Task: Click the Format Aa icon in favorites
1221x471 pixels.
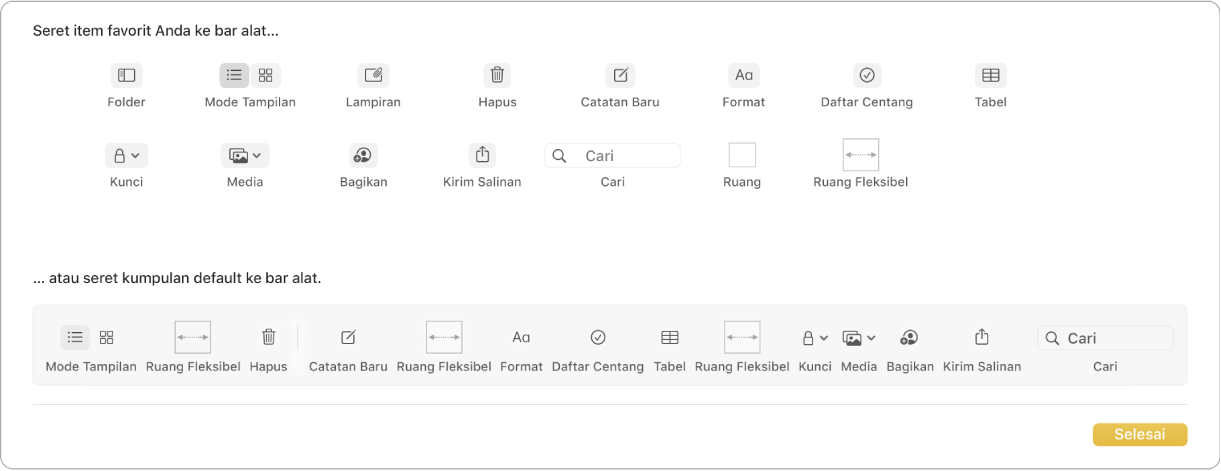Action: 743,75
